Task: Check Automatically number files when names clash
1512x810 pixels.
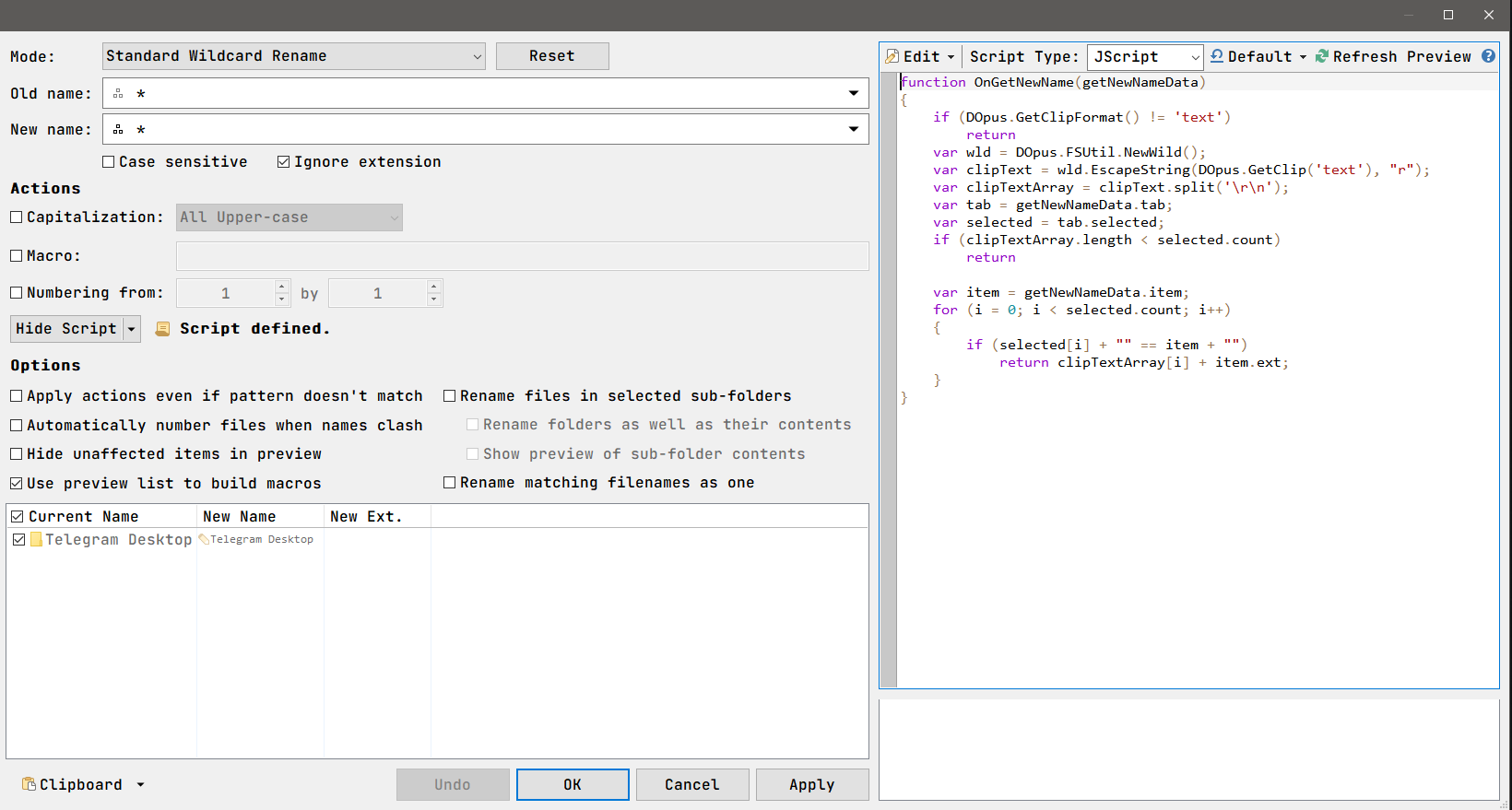Action: click(x=17, y=426)
